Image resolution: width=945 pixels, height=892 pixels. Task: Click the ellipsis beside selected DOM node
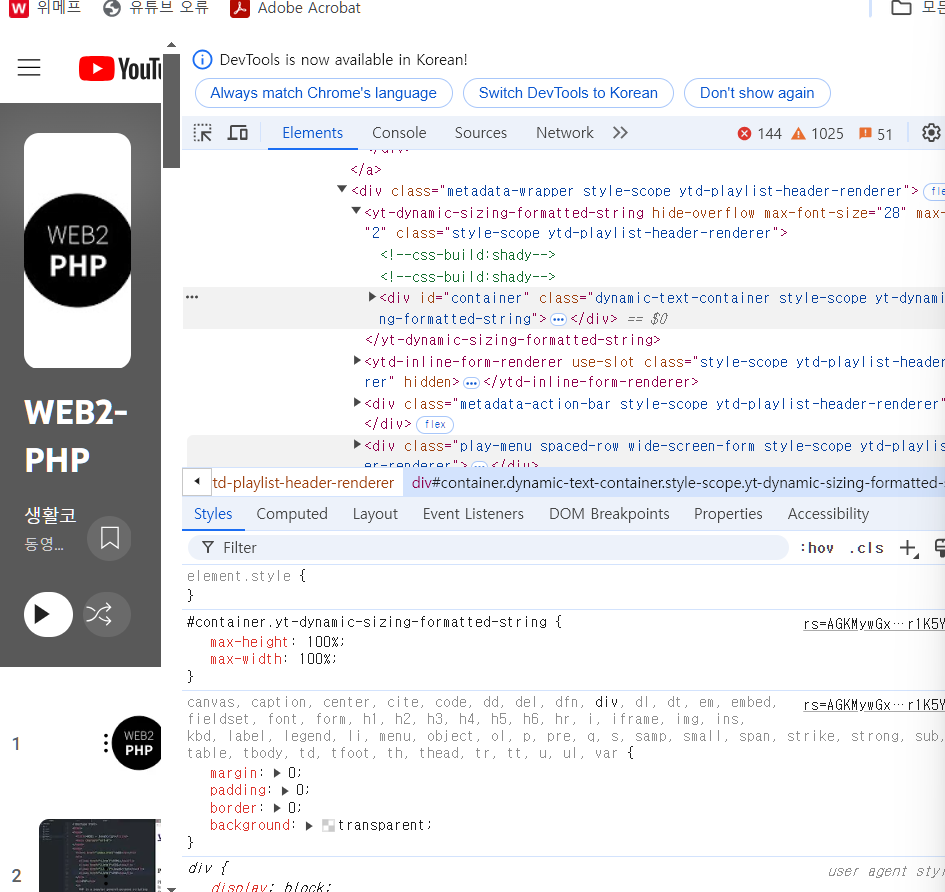[192, 297]
